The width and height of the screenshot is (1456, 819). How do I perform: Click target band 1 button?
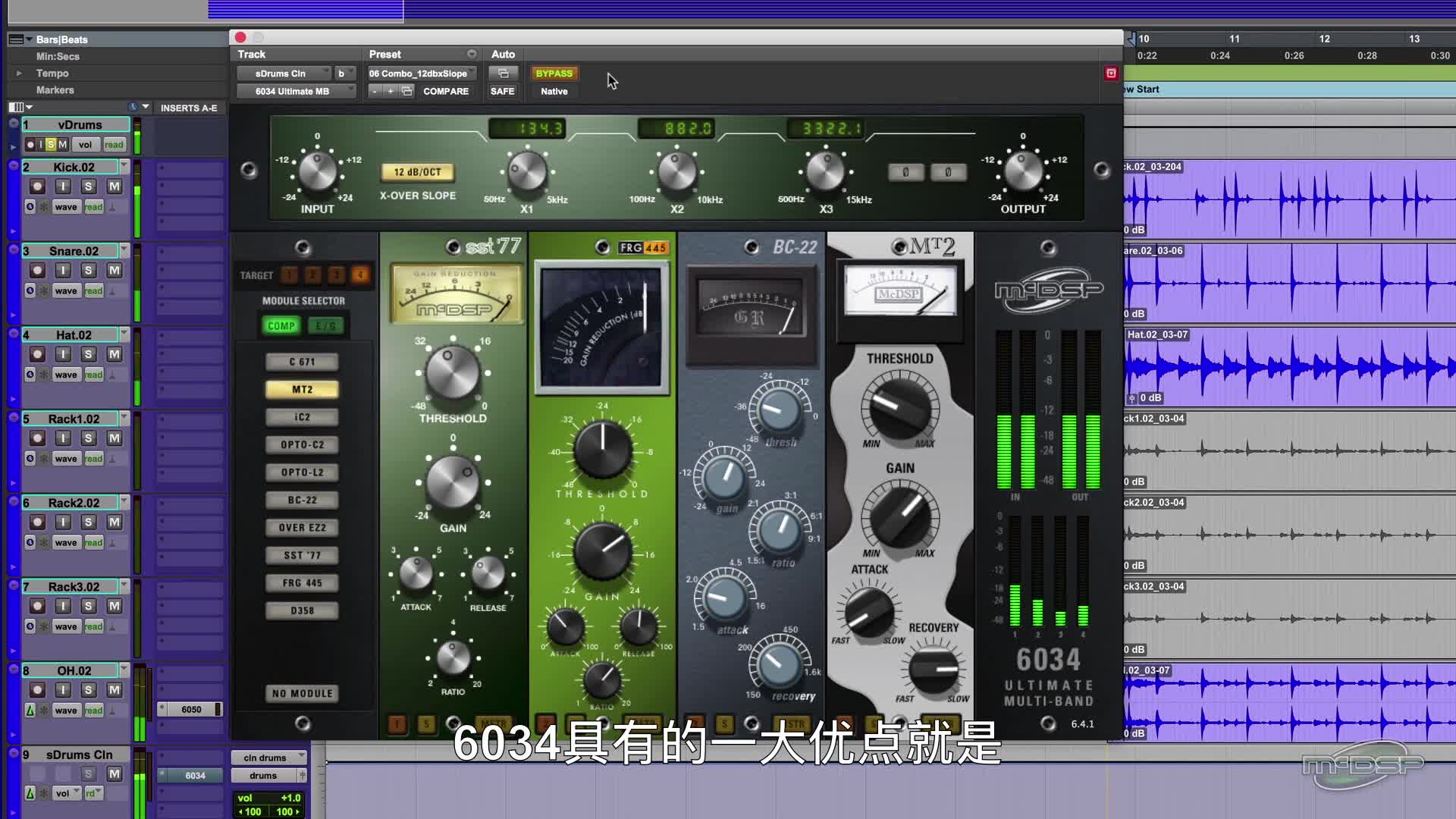coord(290,275)
